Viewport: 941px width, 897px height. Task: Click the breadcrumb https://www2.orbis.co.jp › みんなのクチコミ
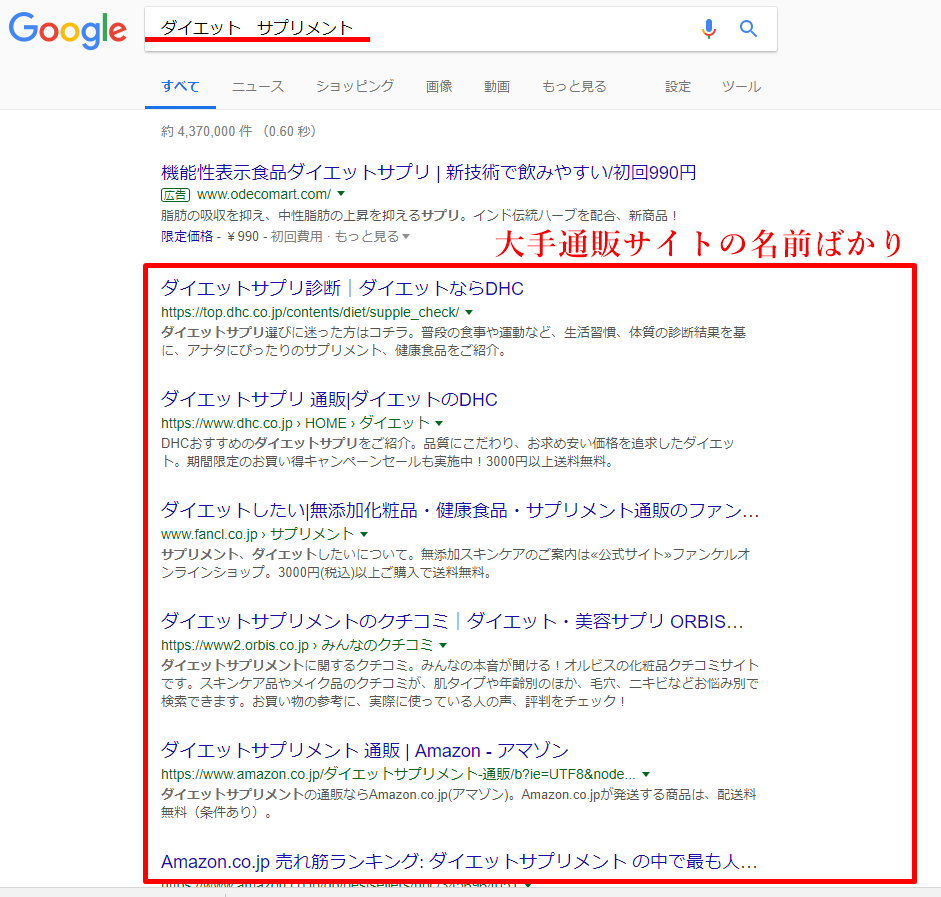(x=297, y=645)
